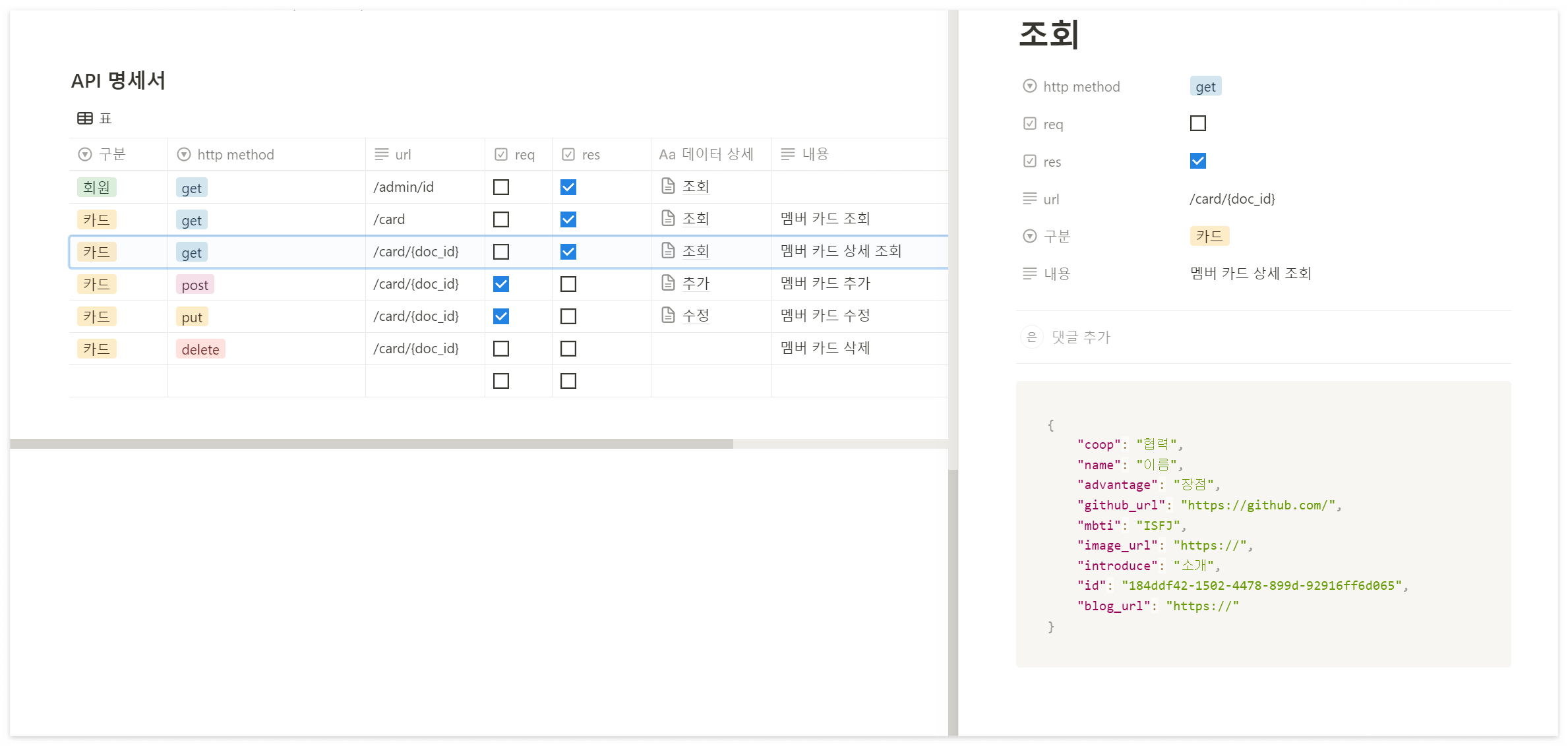
Task: Uncheck req box in post row
Action: point(501,284)
